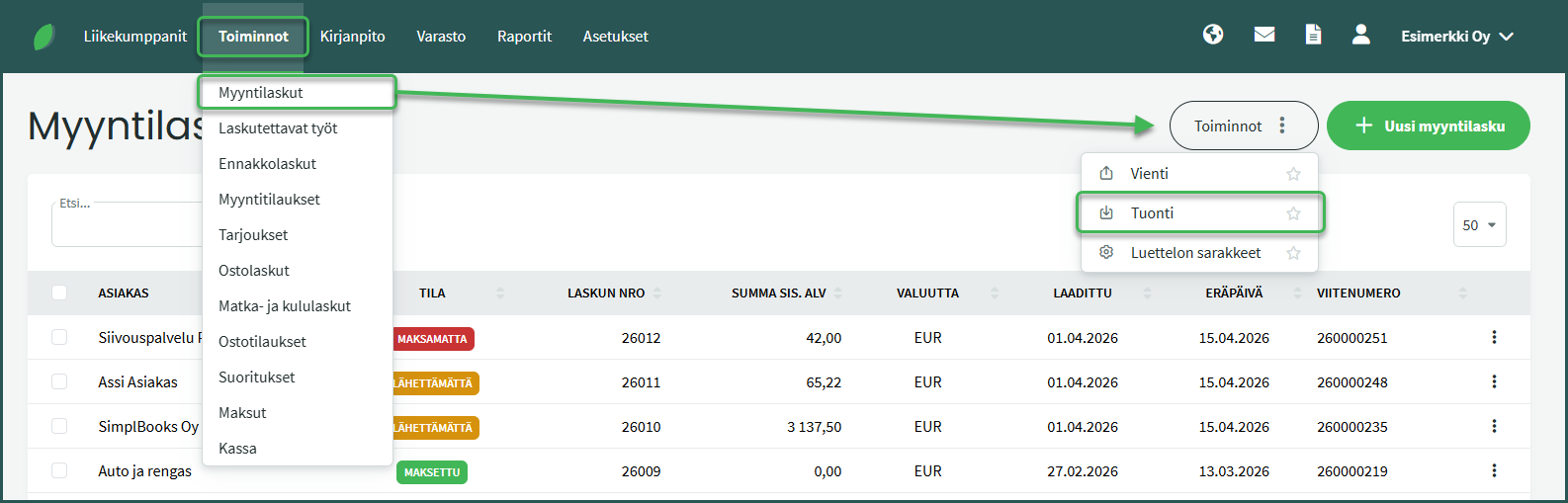Open the Toiminnot actions button dropdown
This screenshot has height=503, width=1568.
coord(1244,126)
